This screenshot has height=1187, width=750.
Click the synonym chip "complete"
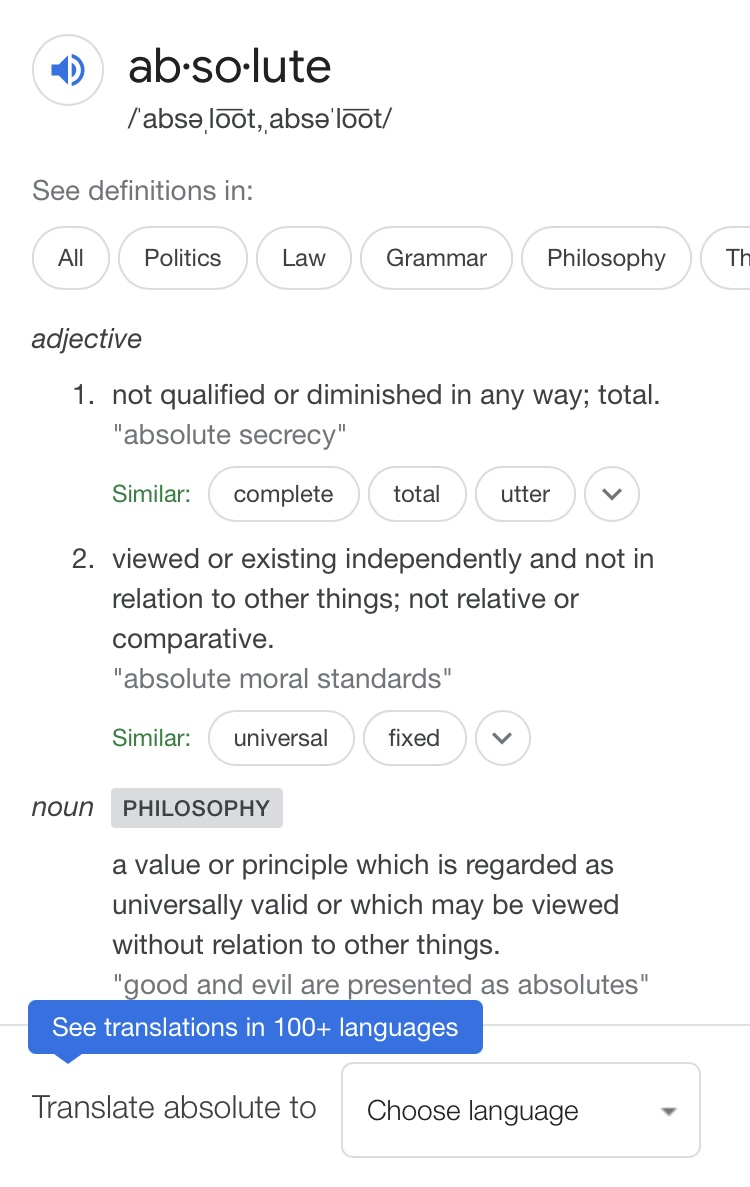point(283,494)
